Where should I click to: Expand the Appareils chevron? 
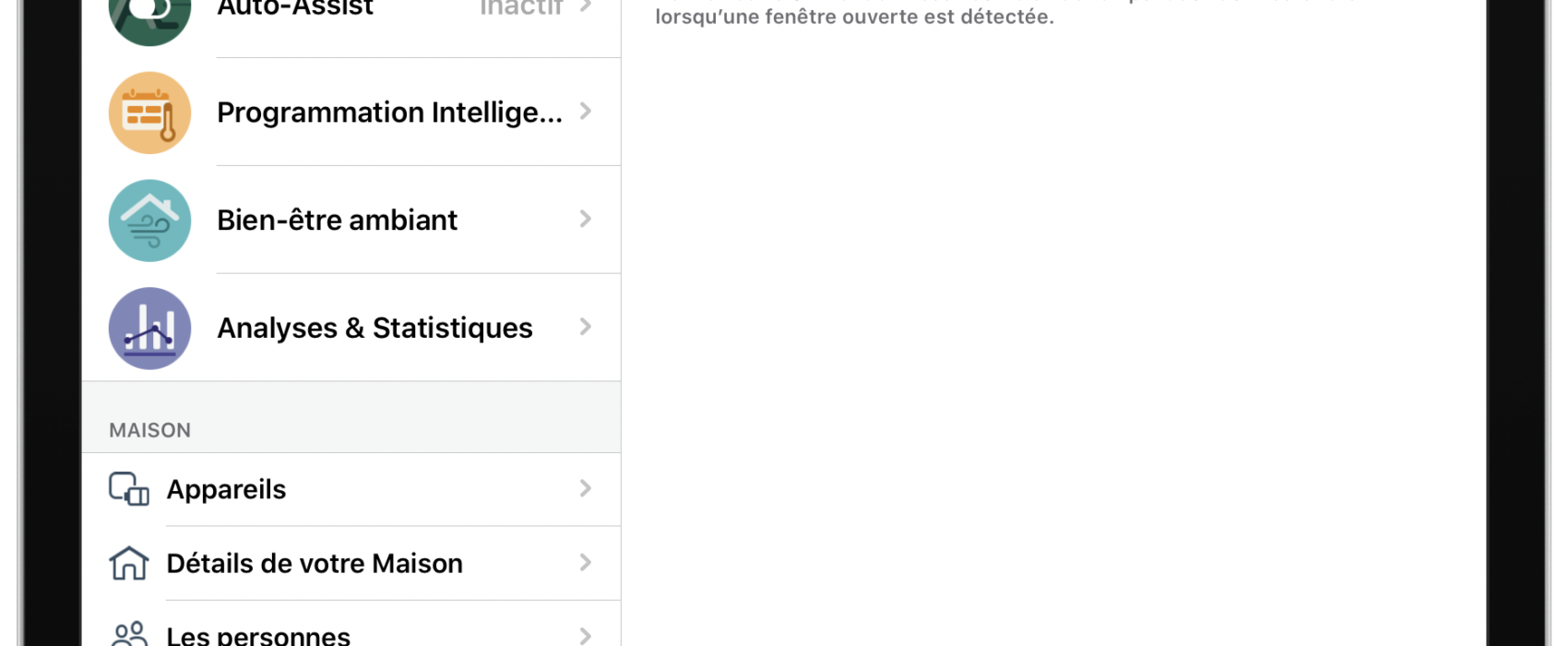point(586,489)
